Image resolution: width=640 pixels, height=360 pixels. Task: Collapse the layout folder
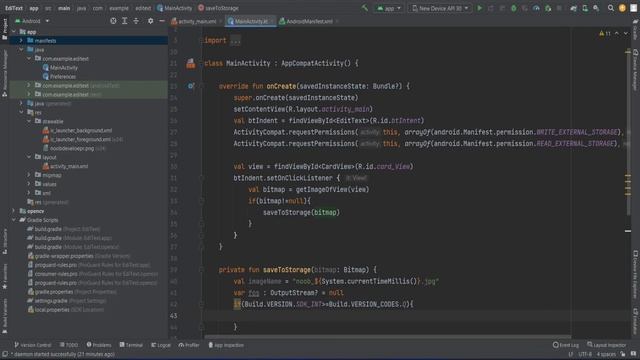[29, 157]
